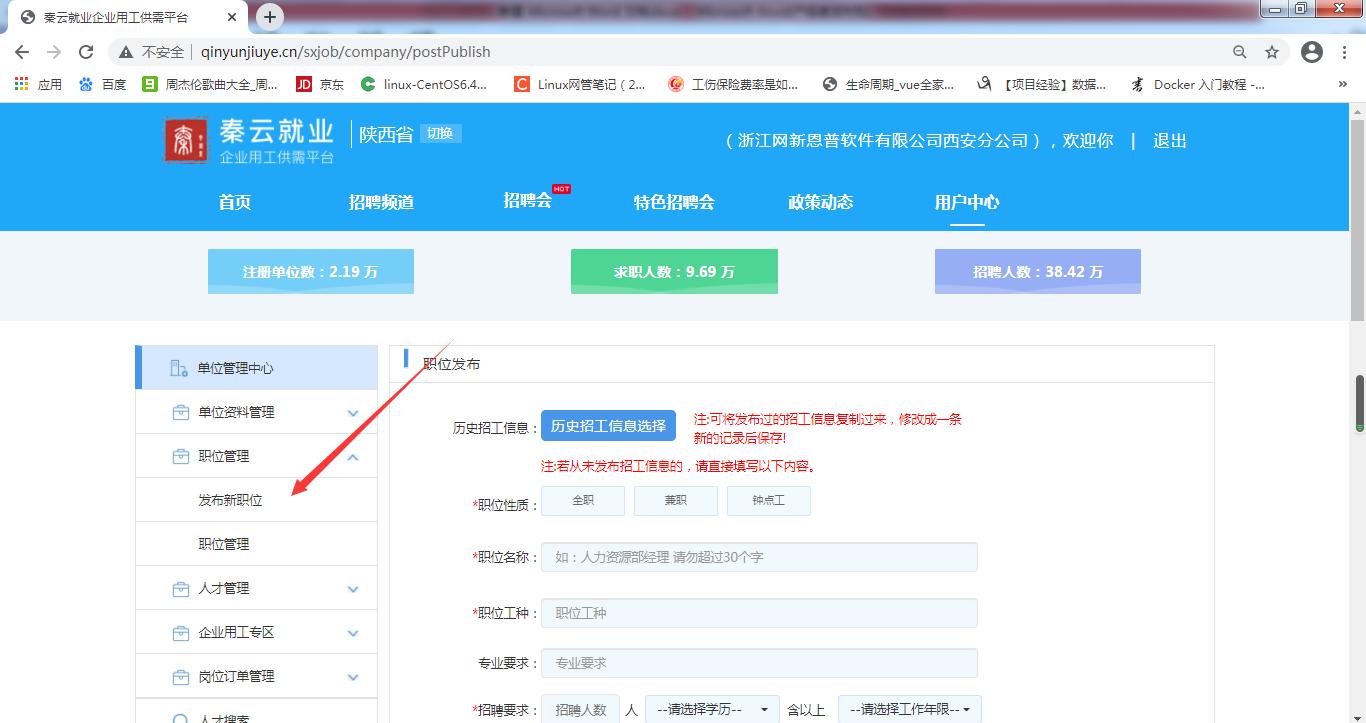Focus the 专业要求 input field
The height and width of the screenshot is (723, 1366).
[759, 663]
